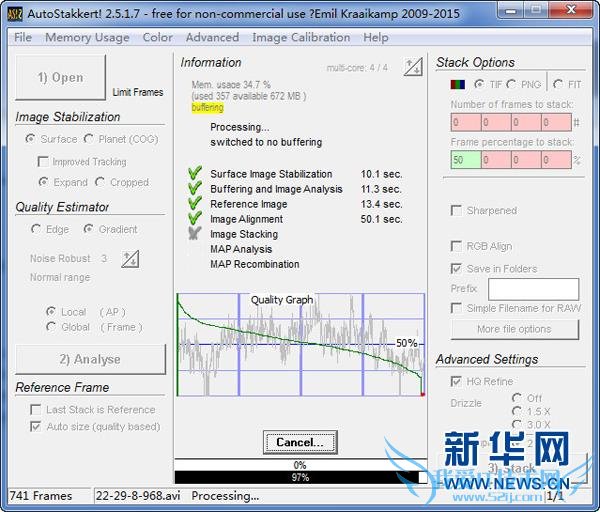This screenshot has width=600, height=512.
Task: Open the File menu
Action: tap(23, 38)
